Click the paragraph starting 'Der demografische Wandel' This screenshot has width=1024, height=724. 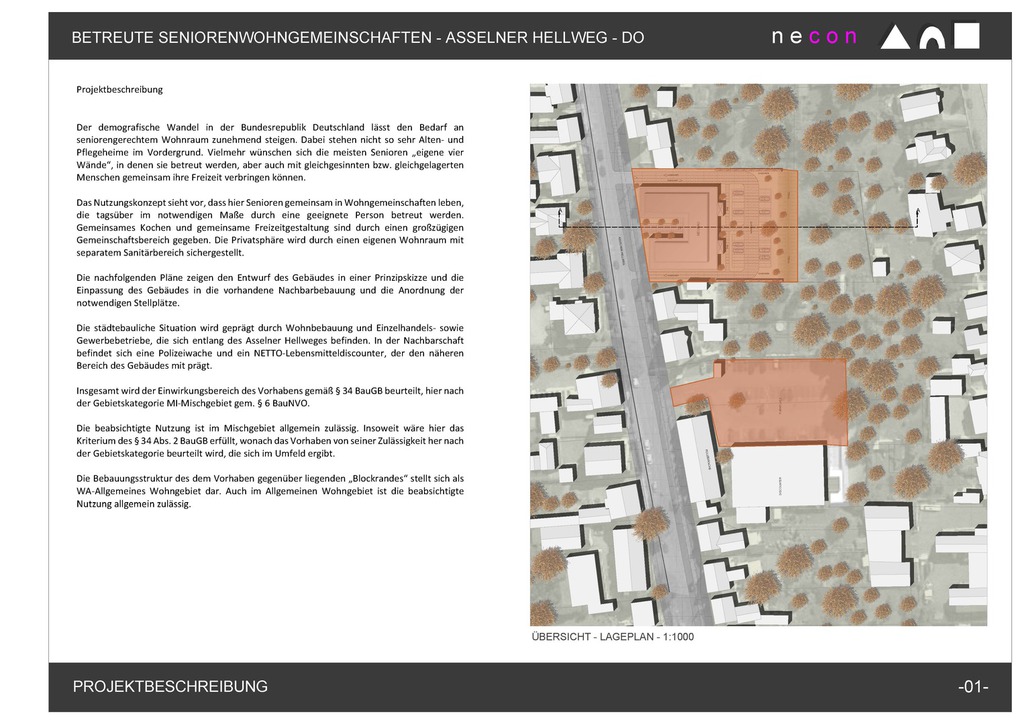click(x=270, y=152)
